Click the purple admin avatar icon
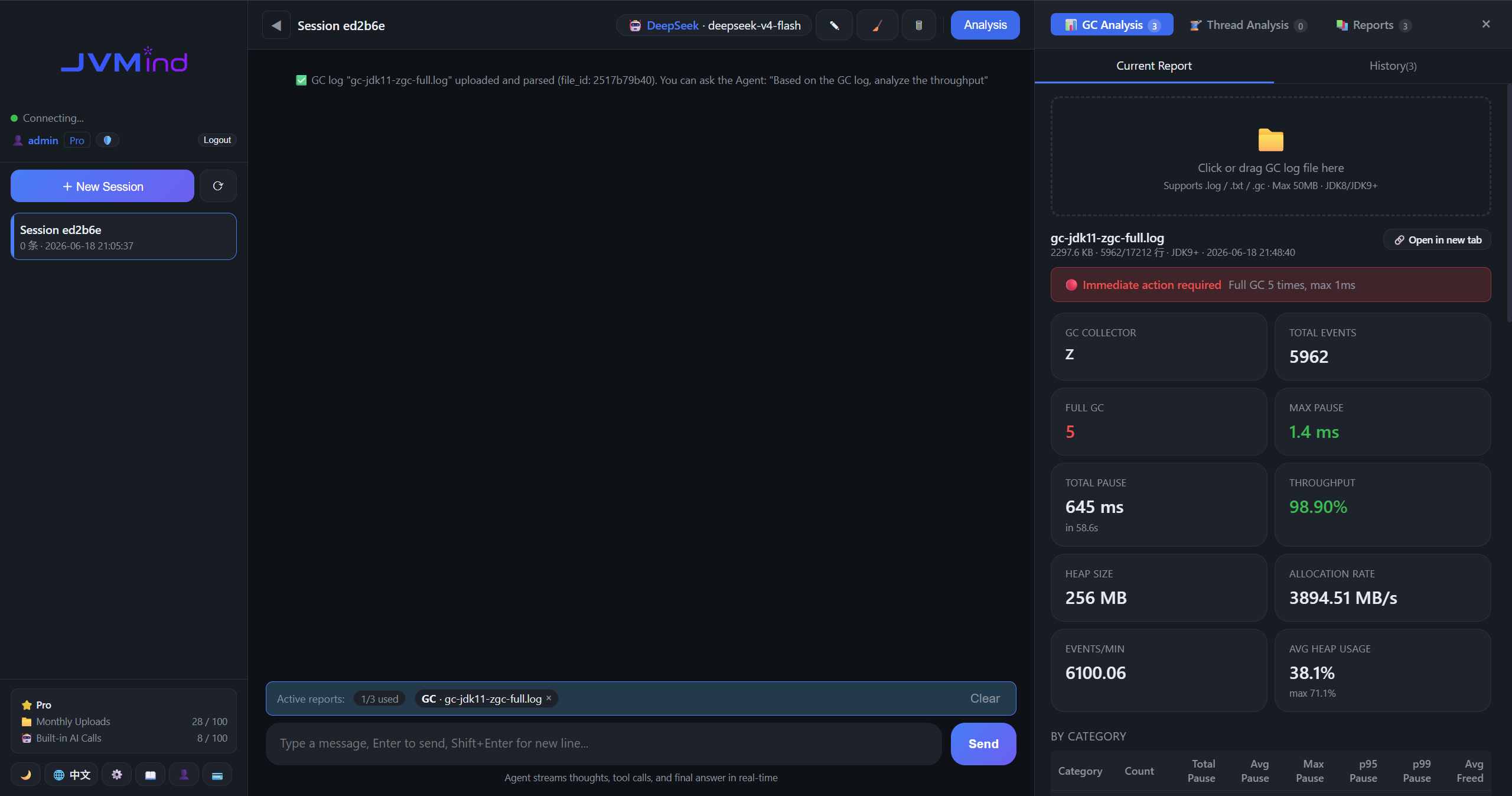 tap(18, 140)
